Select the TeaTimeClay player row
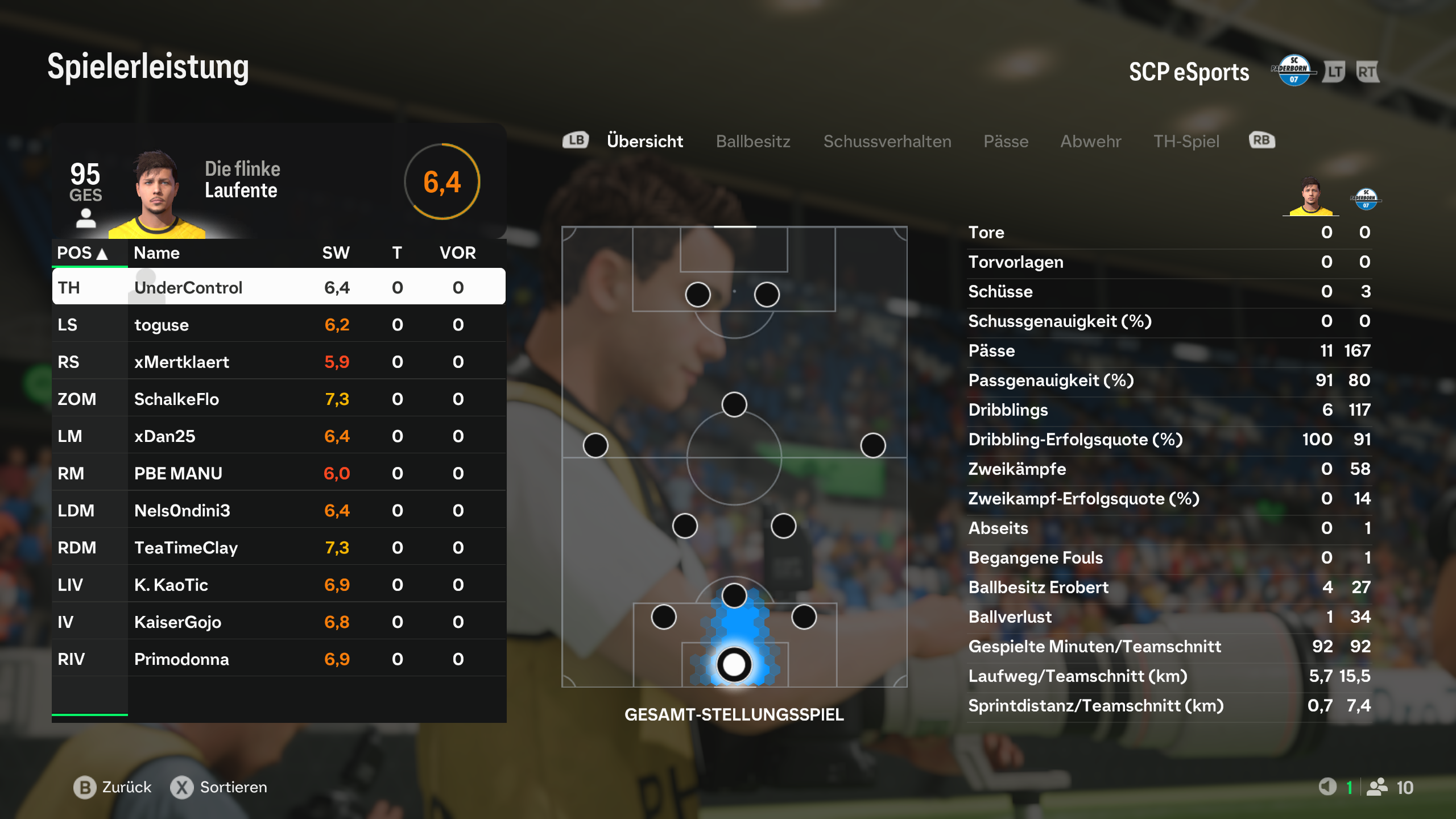Screen dimensions: 1456x819 click(x=279, y=547)
